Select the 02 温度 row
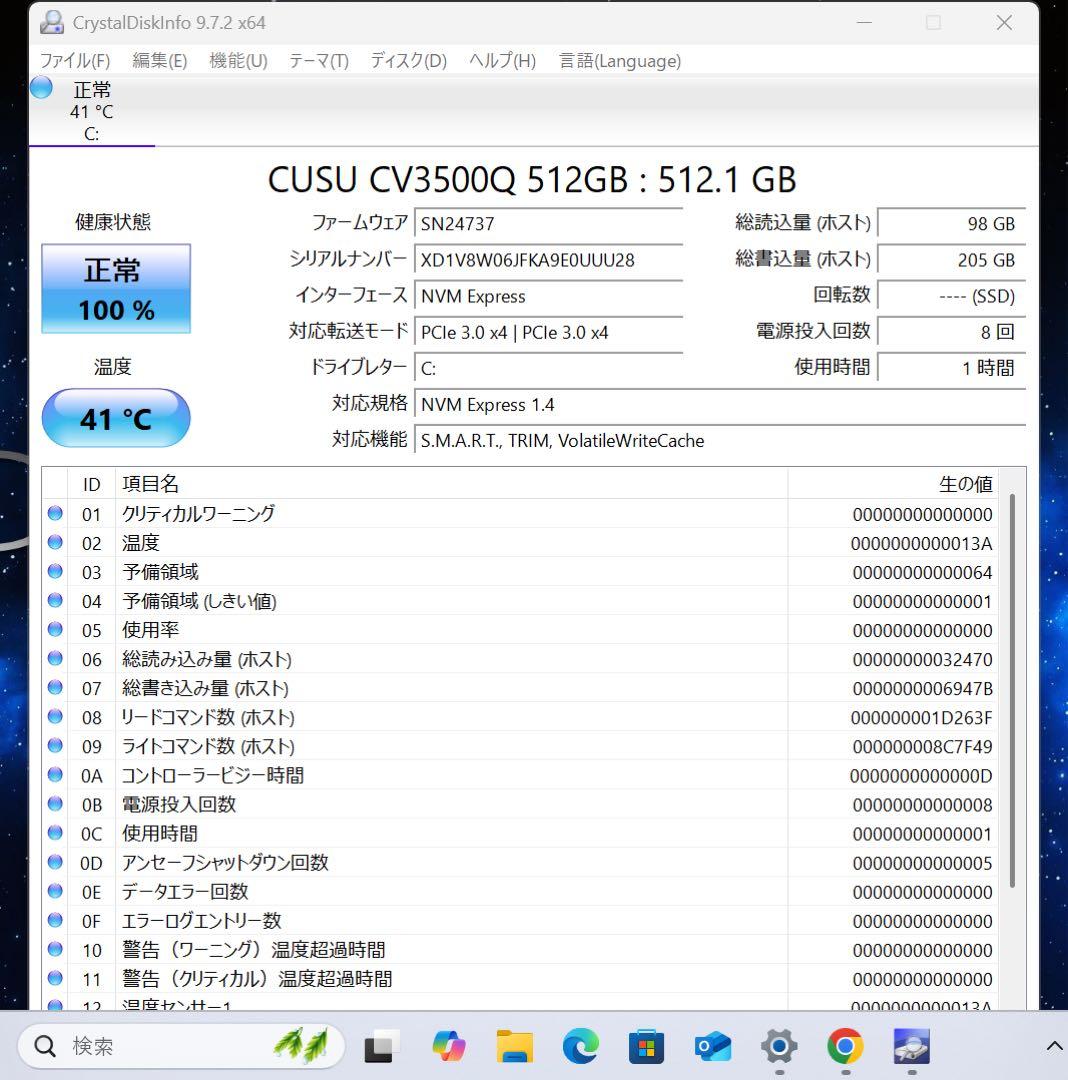 pos(520,543)
